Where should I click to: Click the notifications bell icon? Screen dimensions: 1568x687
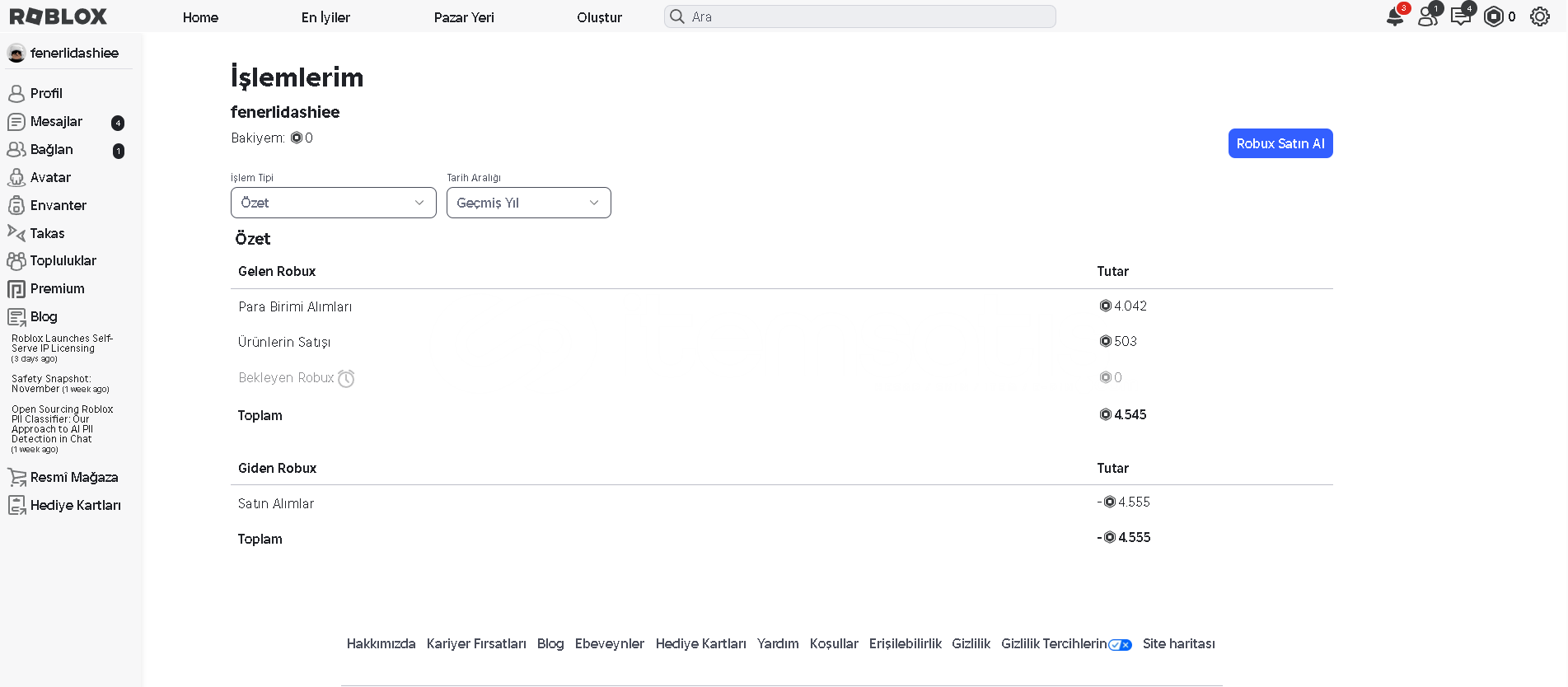(1394, 16)
